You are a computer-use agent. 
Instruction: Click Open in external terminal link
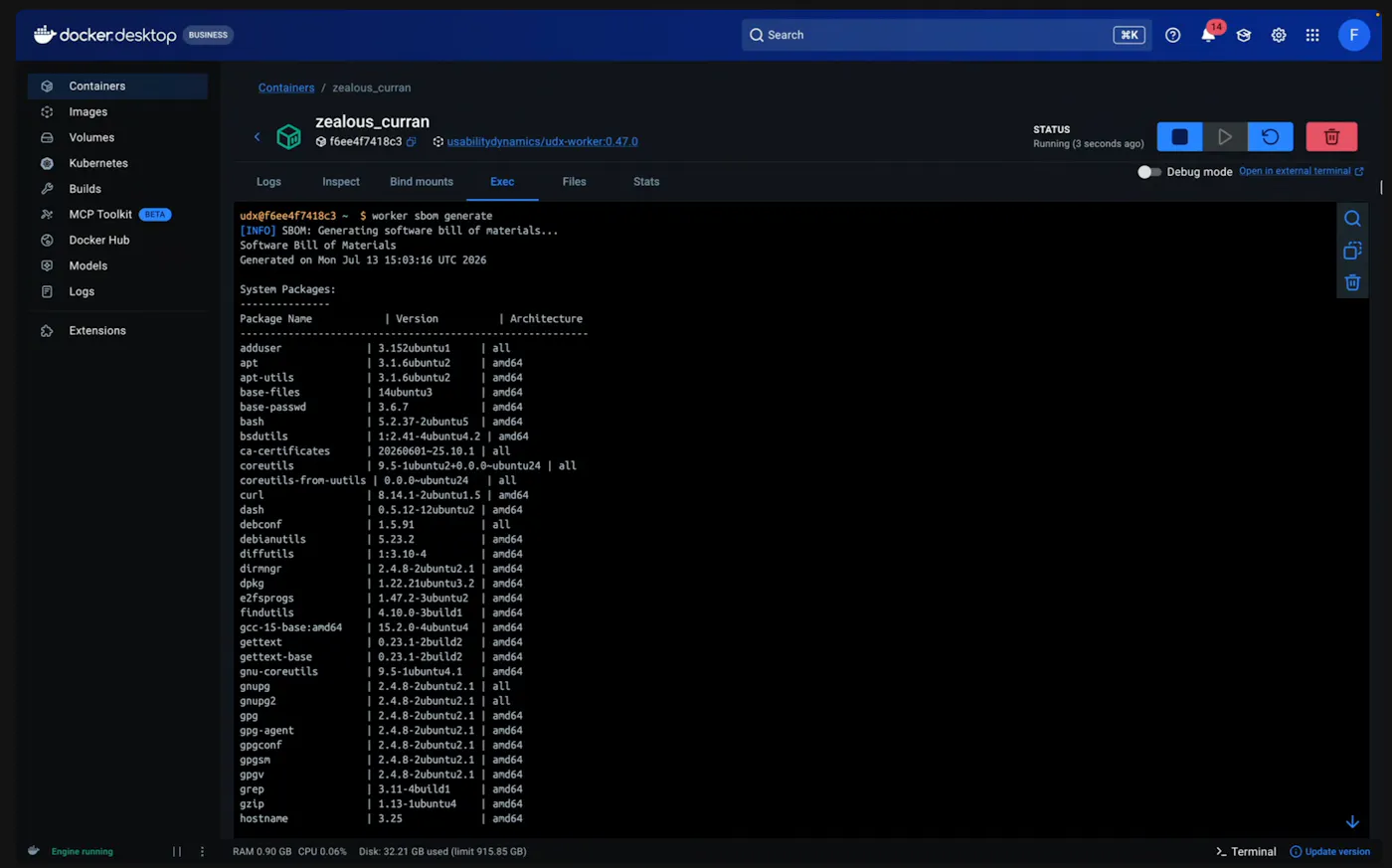click(x=1301, y=171)
